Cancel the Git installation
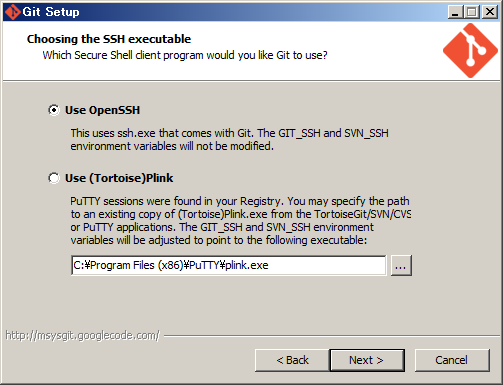 (452, 360)
